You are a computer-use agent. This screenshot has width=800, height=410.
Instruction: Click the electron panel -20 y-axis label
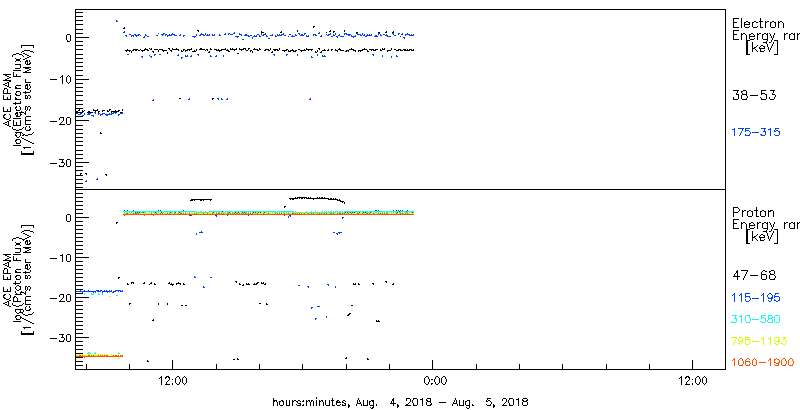(63, 121)
